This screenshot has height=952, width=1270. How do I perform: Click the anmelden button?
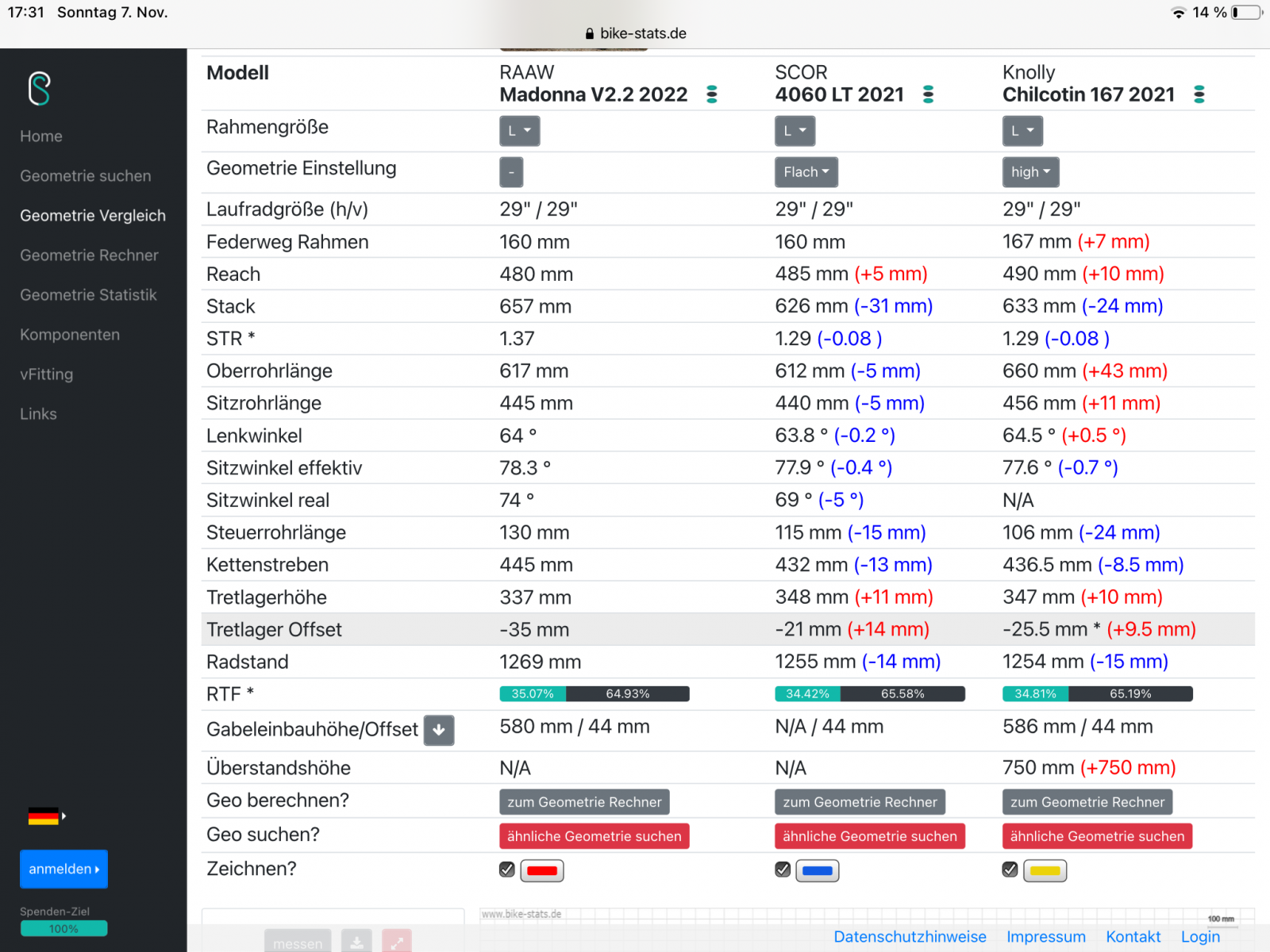pyautogui.click(x=63, y=869)
